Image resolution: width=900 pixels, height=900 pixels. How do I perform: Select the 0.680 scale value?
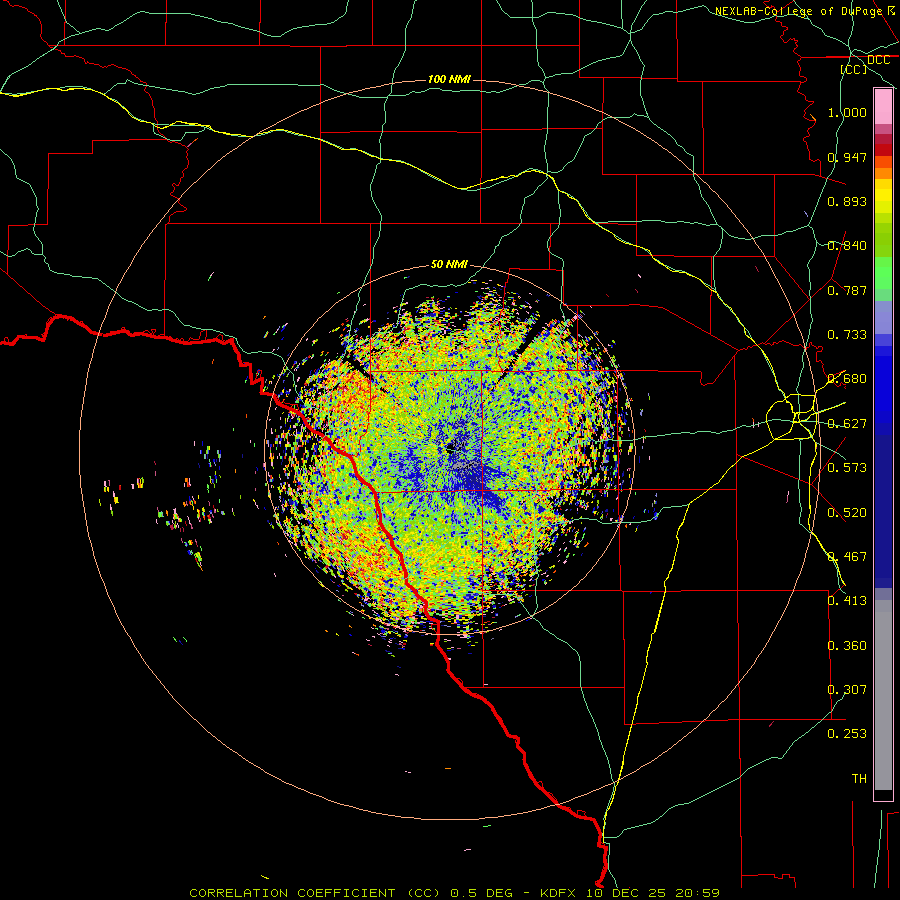click(x=847, y=379)
